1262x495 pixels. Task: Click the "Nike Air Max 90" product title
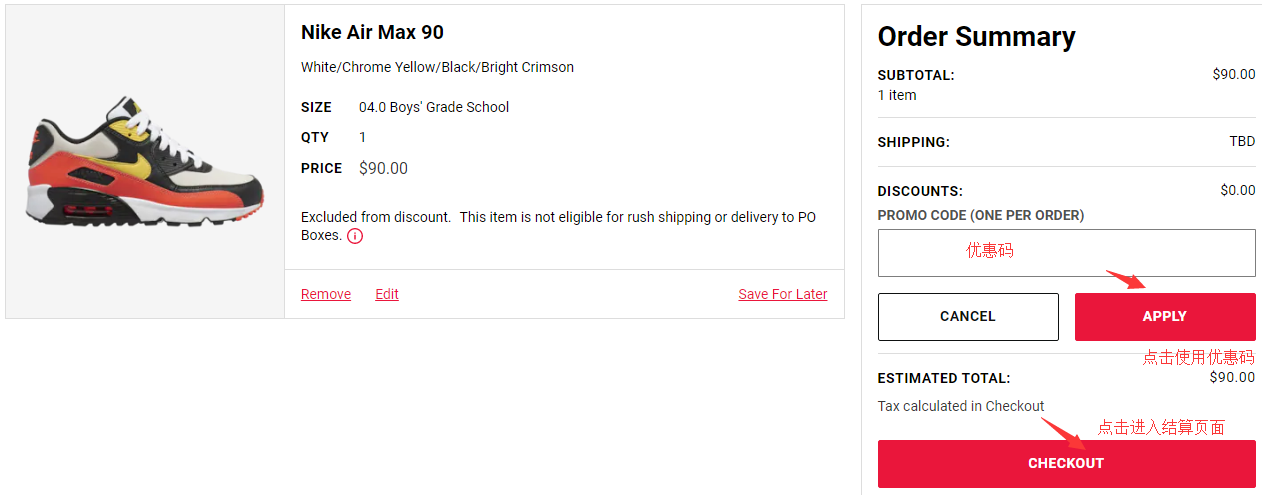[x=372, y=32]
